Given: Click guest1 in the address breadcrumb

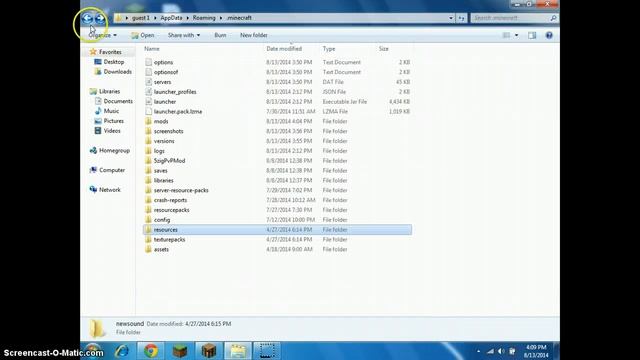Looking at the screenshot, I should pyautogui.click(x=141, y=18).
